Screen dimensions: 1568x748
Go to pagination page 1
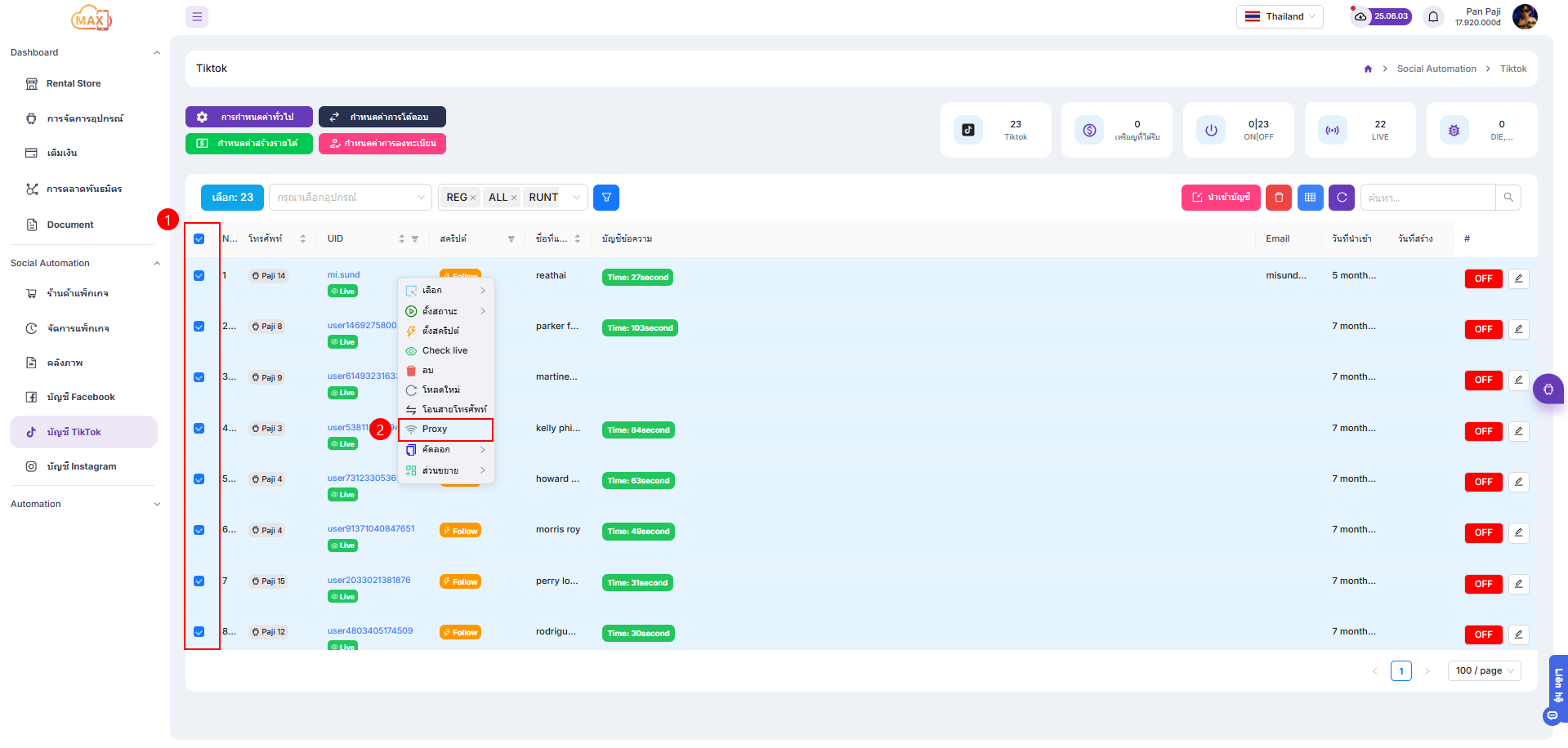pyautogui.click(x=1401, y=671)
